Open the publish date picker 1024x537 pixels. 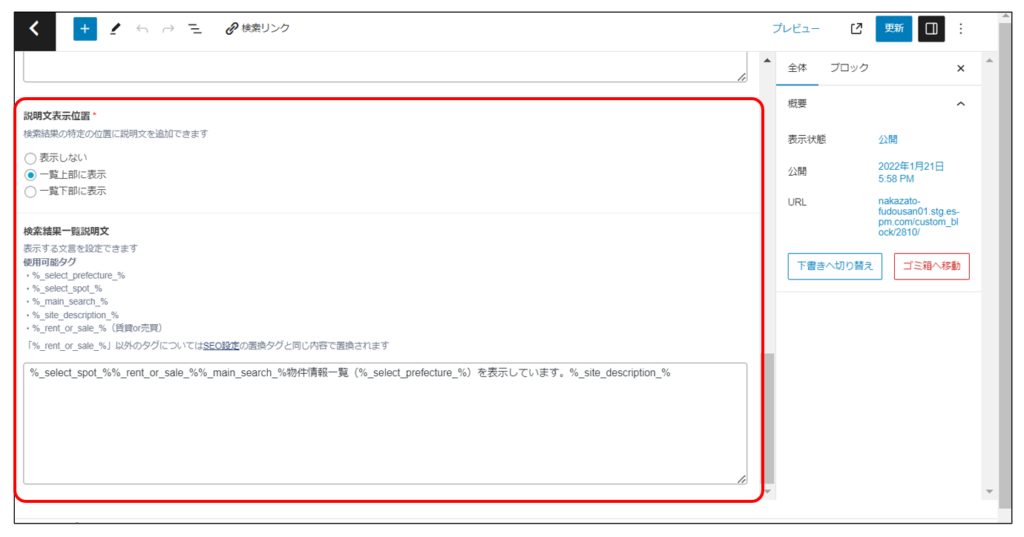[x=910, y=172]
